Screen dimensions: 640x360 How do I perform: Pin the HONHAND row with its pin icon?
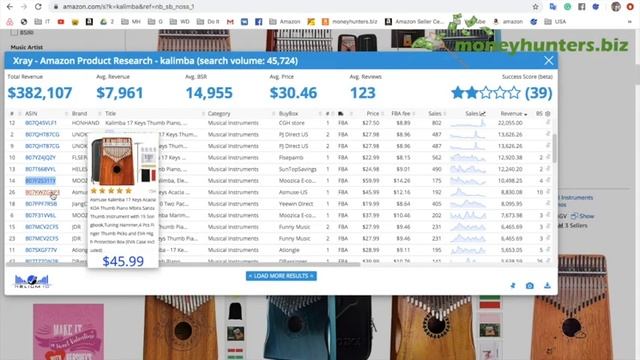pyautogui.click(x=548, y=122)
